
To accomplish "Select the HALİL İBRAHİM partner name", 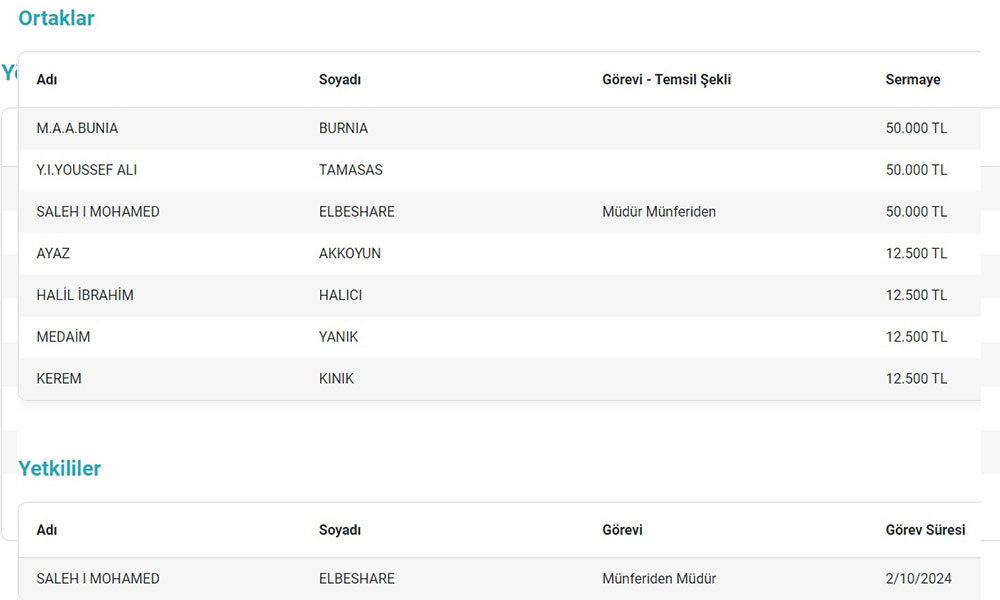I will 85,296.
